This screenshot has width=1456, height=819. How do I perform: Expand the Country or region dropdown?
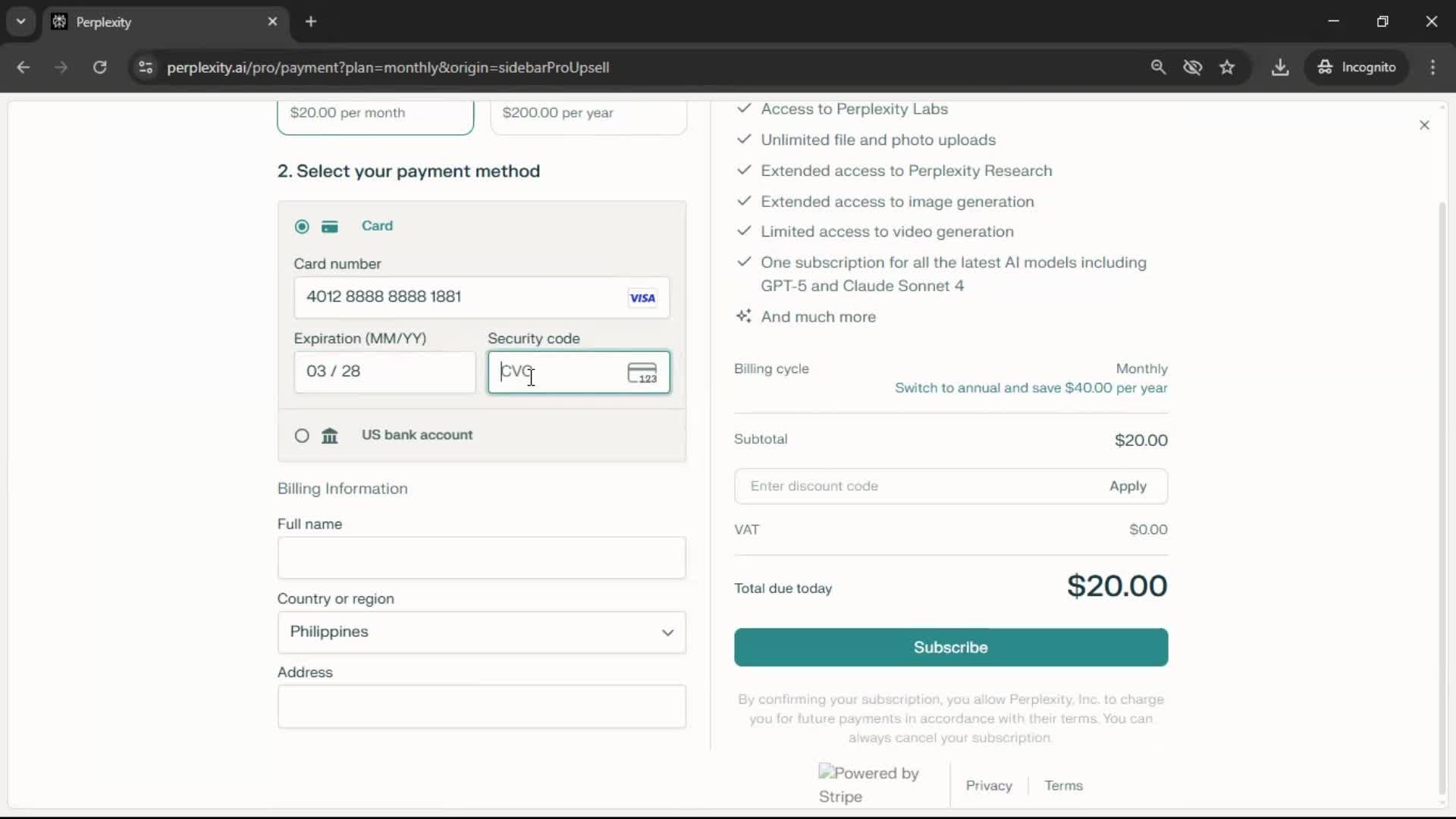point(482,632)
